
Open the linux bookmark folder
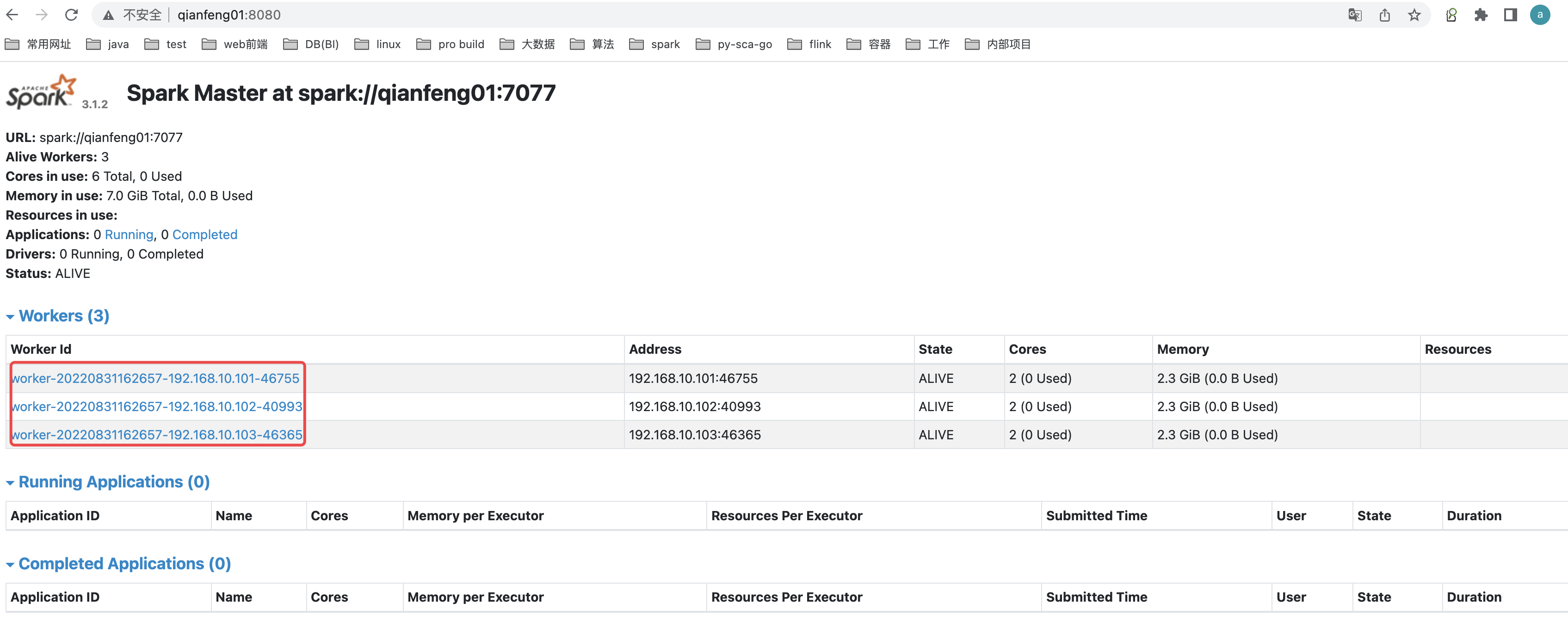pyautogui.click(x=377, y=44)
